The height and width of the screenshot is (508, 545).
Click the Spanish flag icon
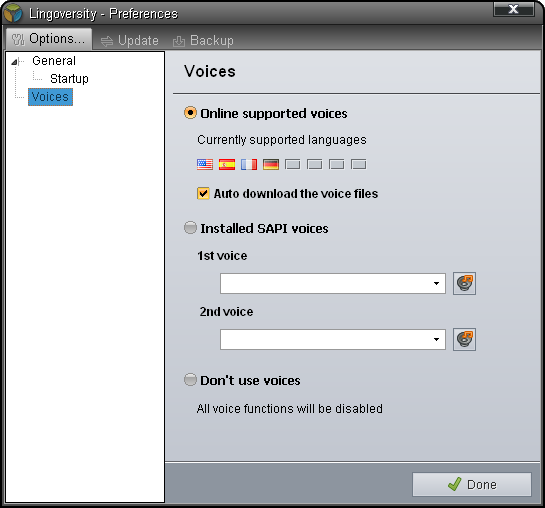tap(227, 164)
